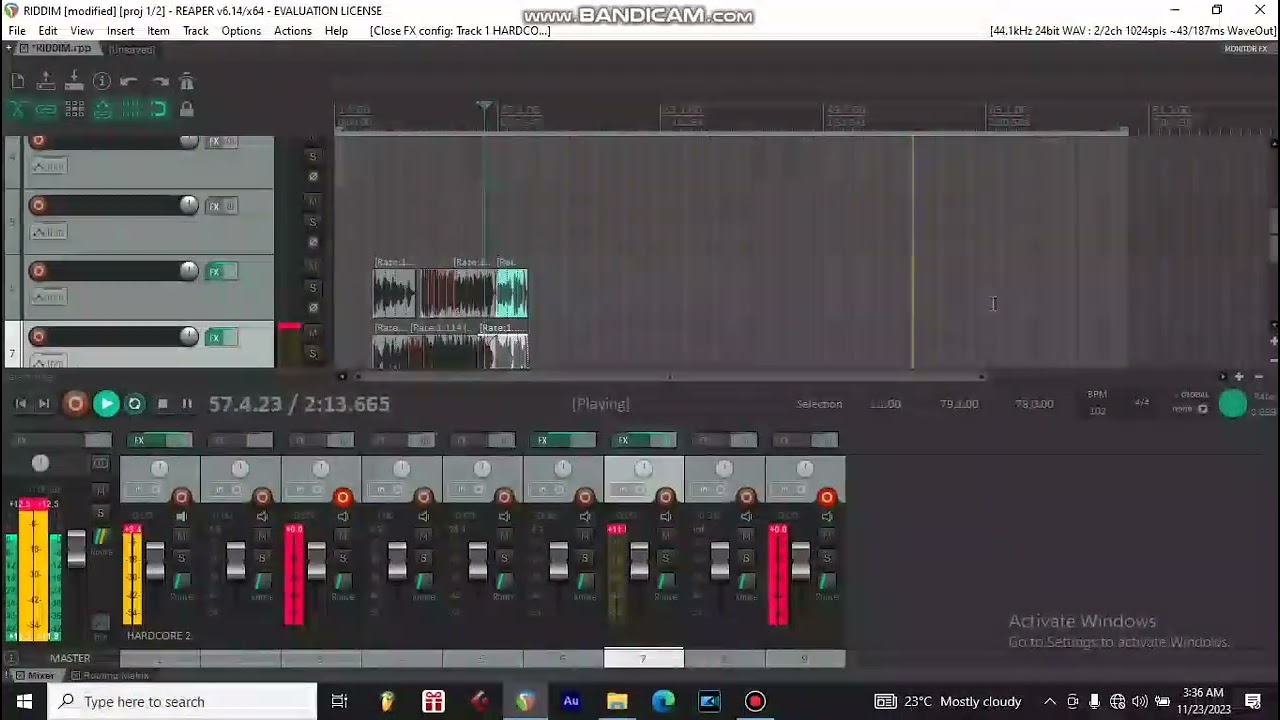Click the master track mono/stereo icon
The height and width of the screenshot is (720, 1280).
[x=100, y=463]
